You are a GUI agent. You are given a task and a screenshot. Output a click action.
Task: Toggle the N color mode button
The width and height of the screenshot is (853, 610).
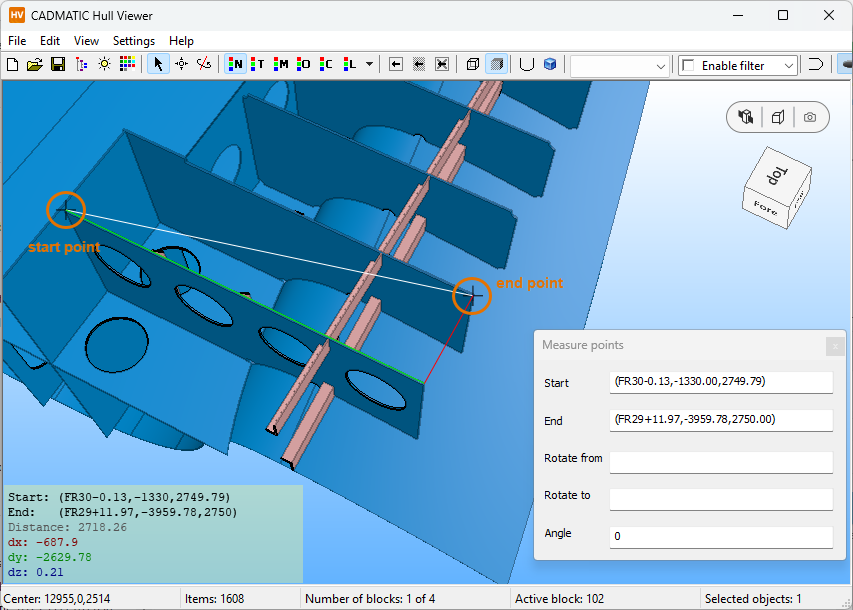[x=236, y=64]
